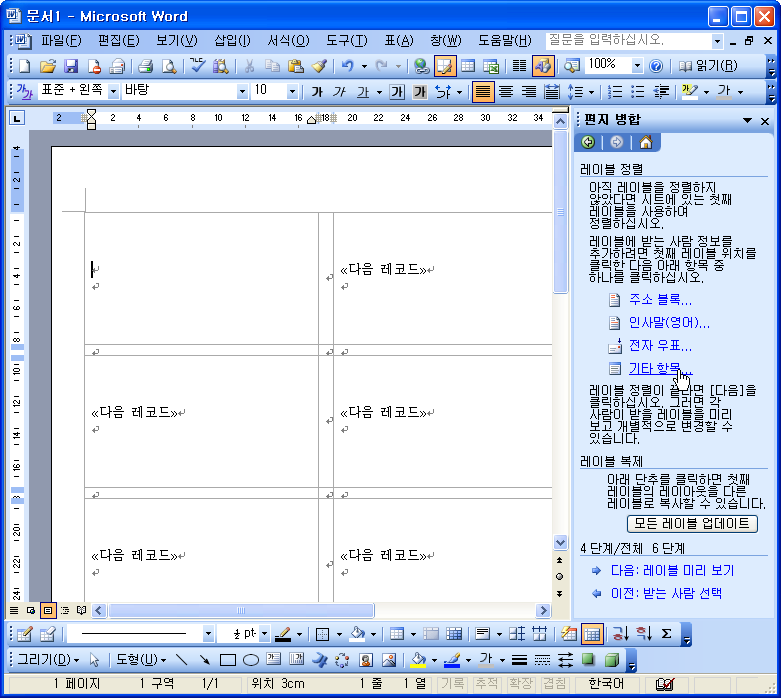Click the Font Color button in Formatting toolbar
Screen dimensions: 781x698
(x=724, y=92)
